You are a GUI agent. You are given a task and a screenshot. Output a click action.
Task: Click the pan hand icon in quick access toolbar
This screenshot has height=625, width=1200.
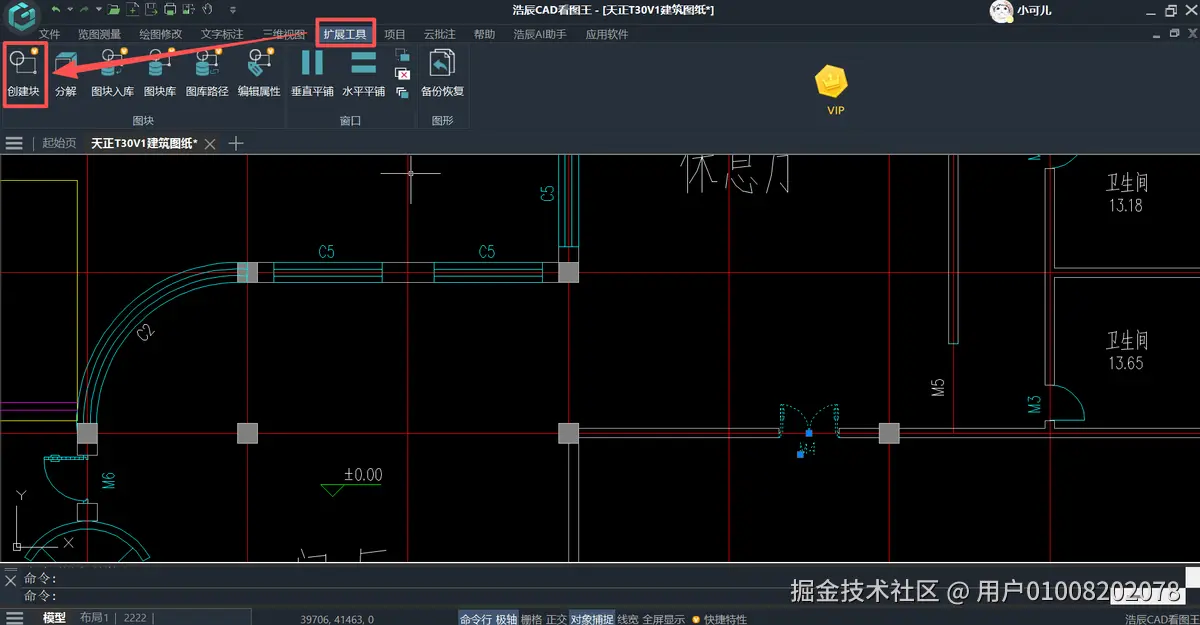[206, 10]
